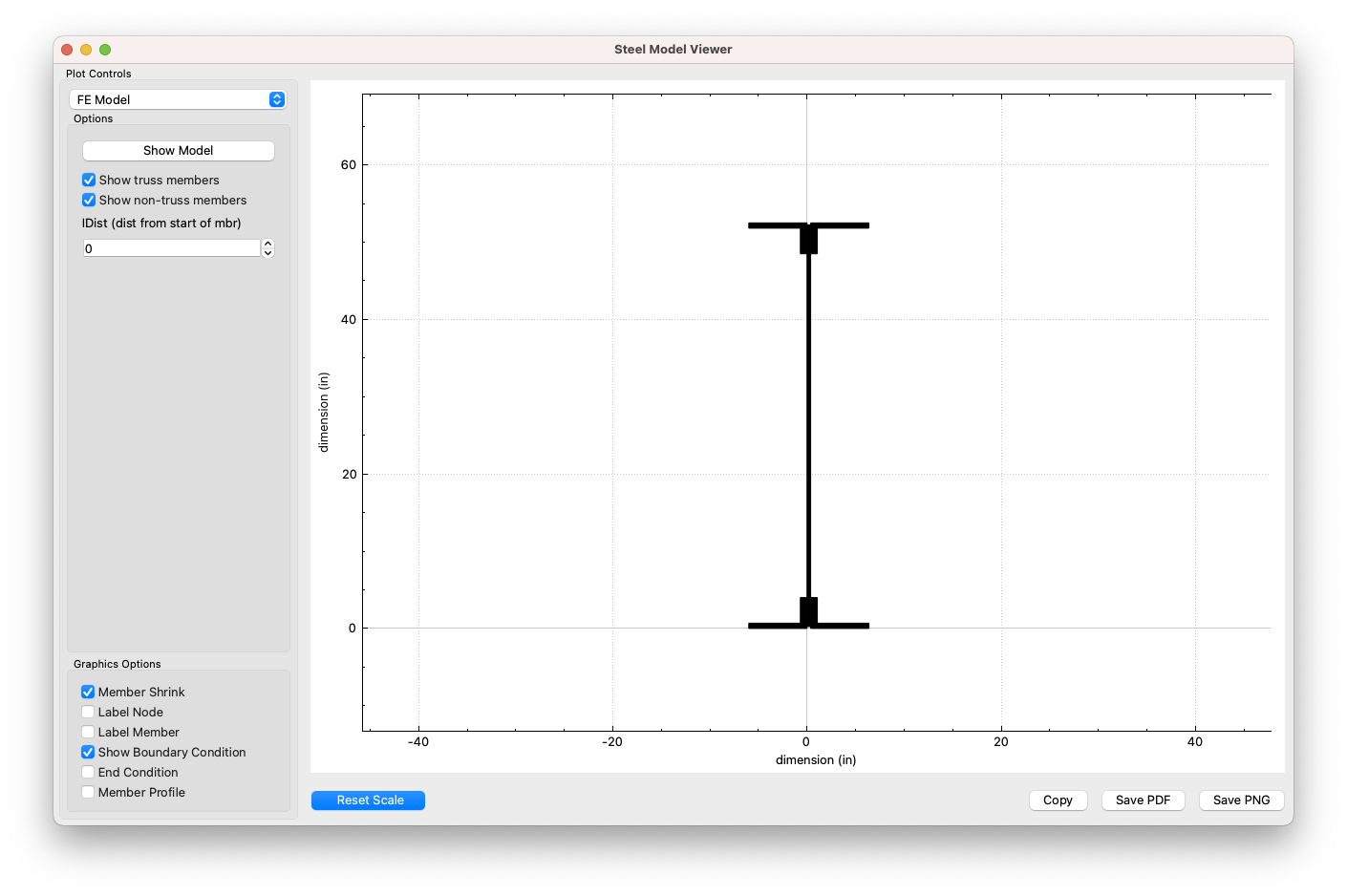Screen dimensions: 1347x896
Task: Export the plot using Save PDF
Action: tap(1143, 800)
